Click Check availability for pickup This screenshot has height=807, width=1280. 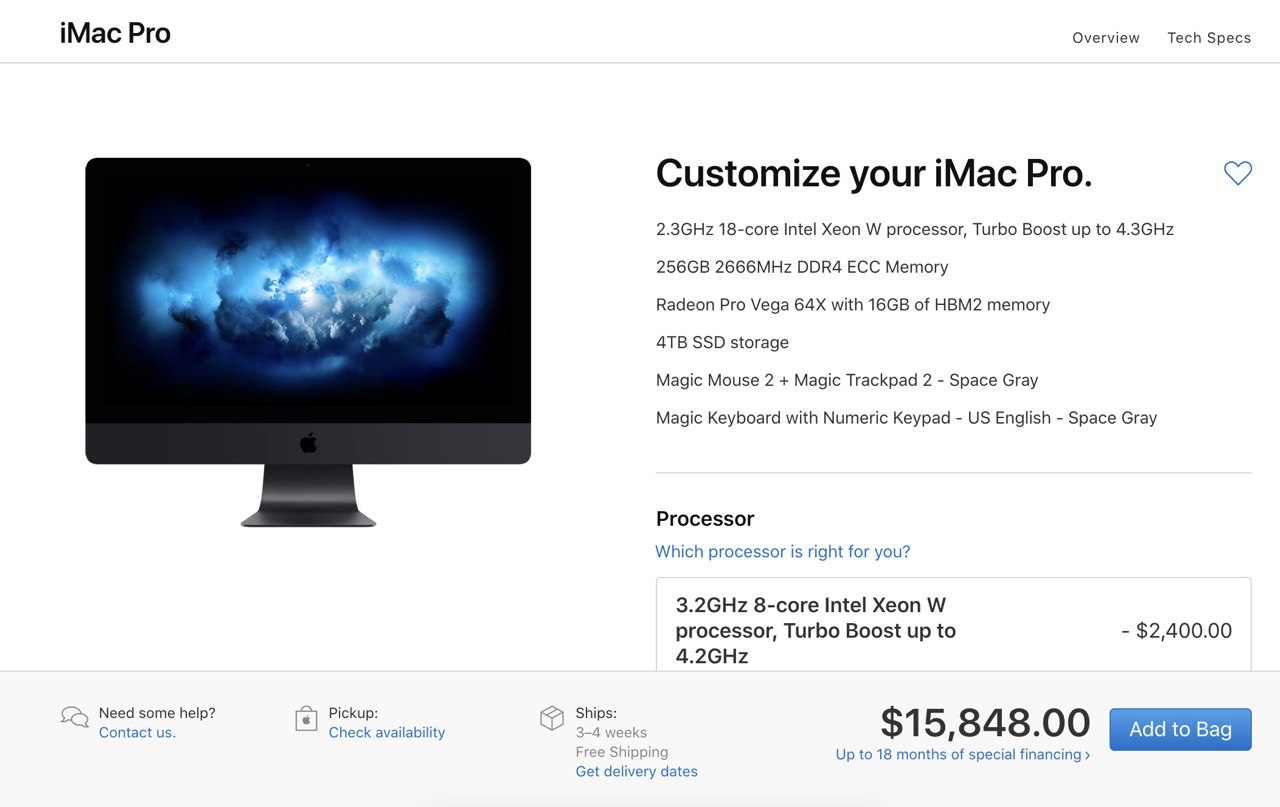pos(387,733)
